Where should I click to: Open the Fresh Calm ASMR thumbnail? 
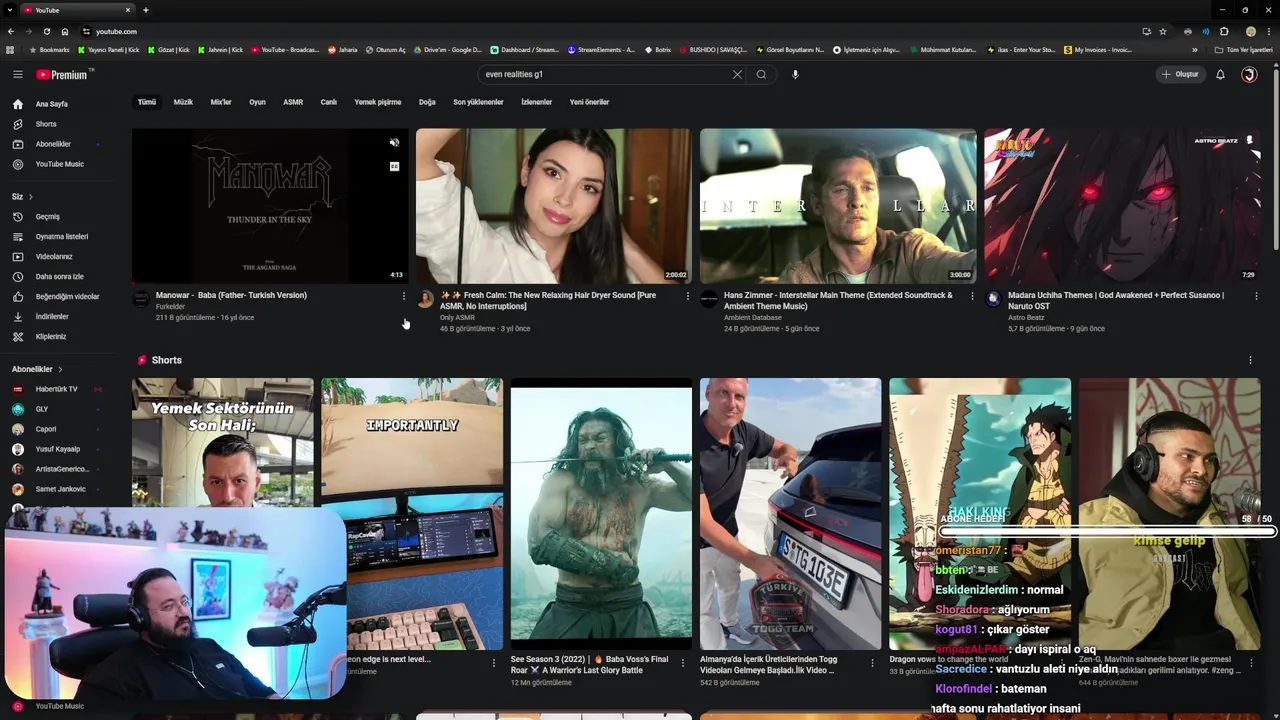[x=553, y=205]
